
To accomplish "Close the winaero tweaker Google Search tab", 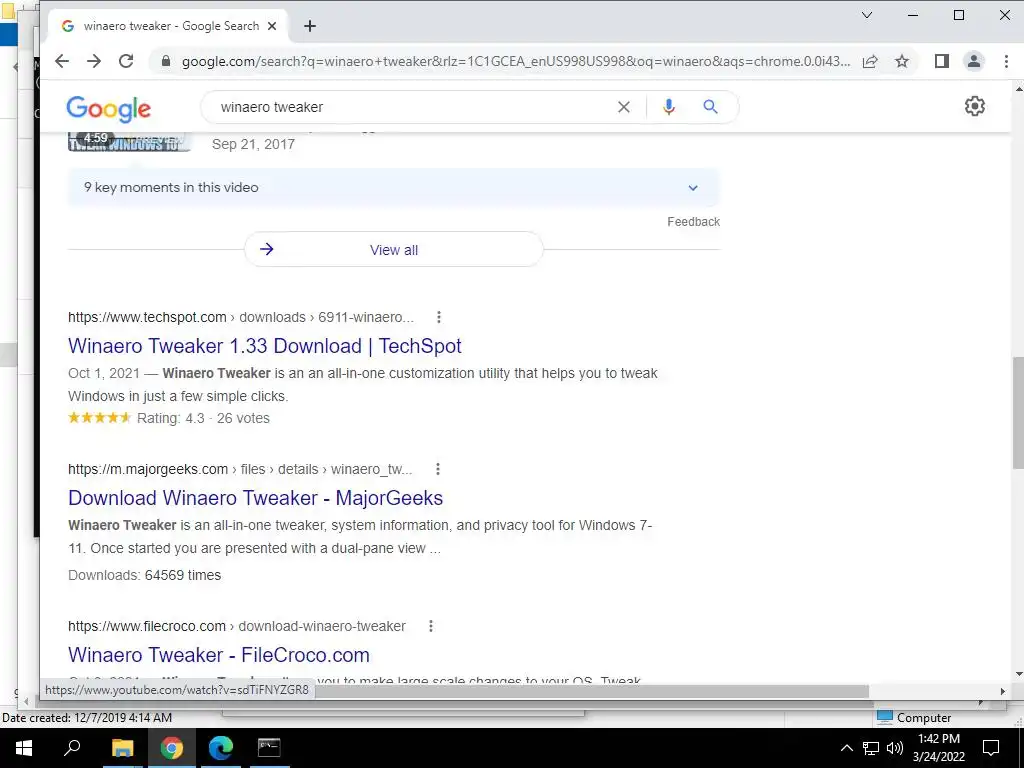I will click(272, 26).
